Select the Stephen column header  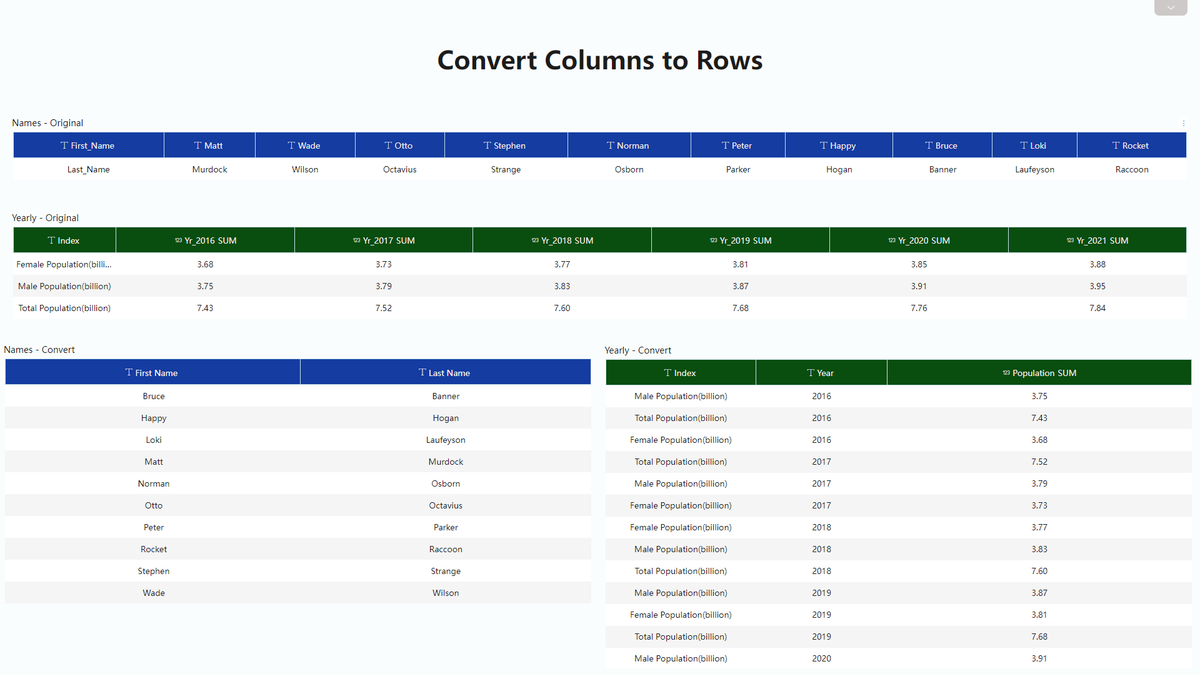505,145
